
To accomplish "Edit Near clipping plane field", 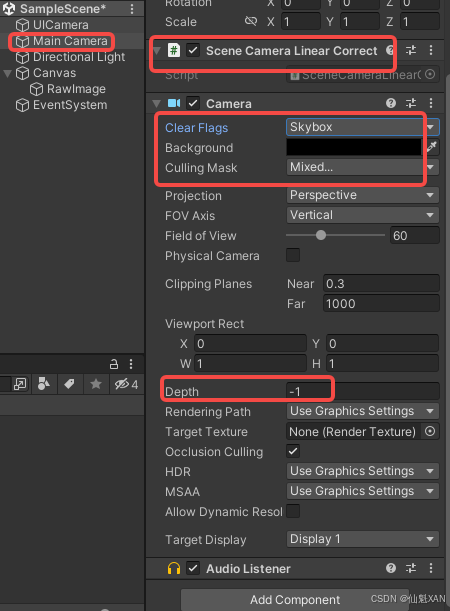I will [381, 283].
